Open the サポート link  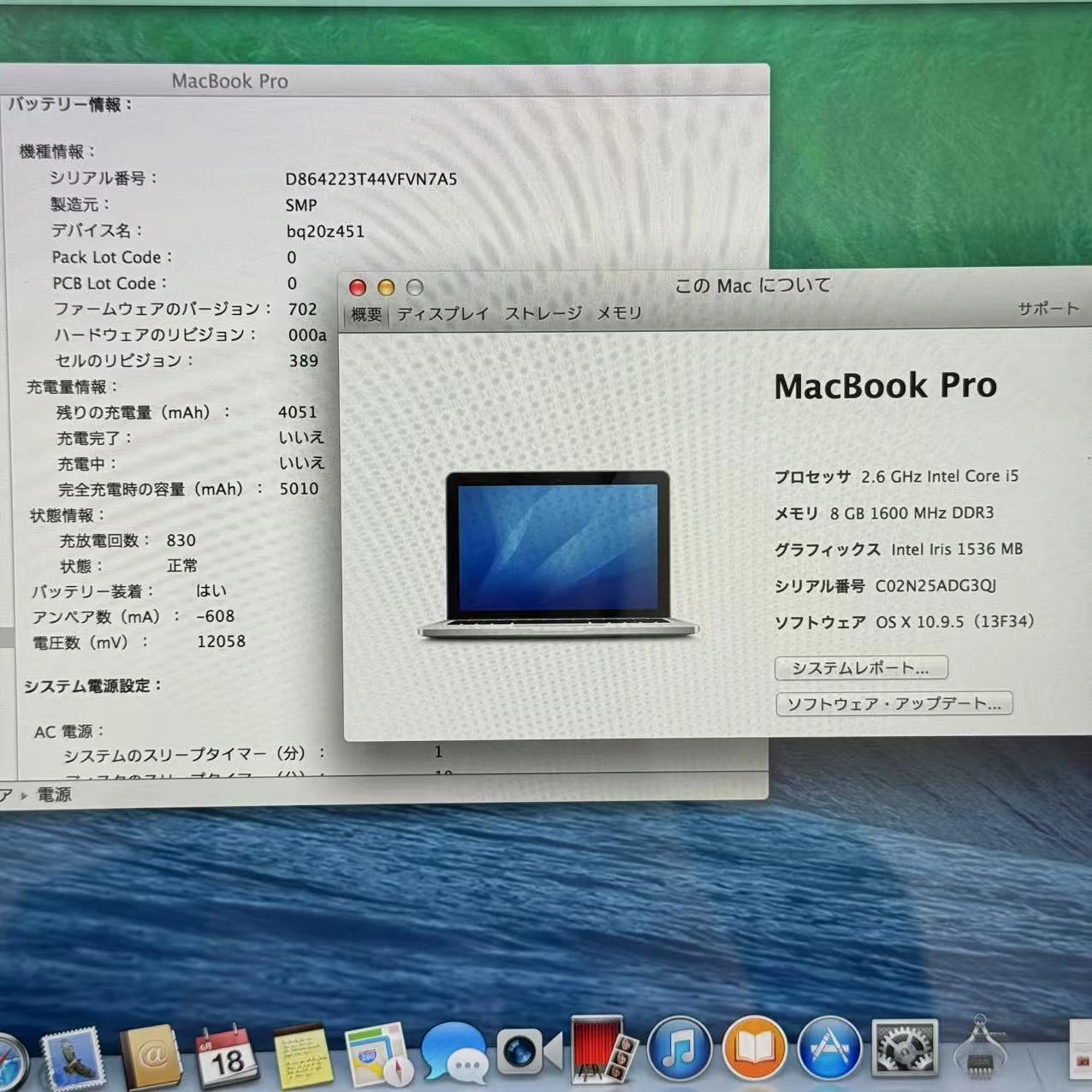(x=1047, y=307)
